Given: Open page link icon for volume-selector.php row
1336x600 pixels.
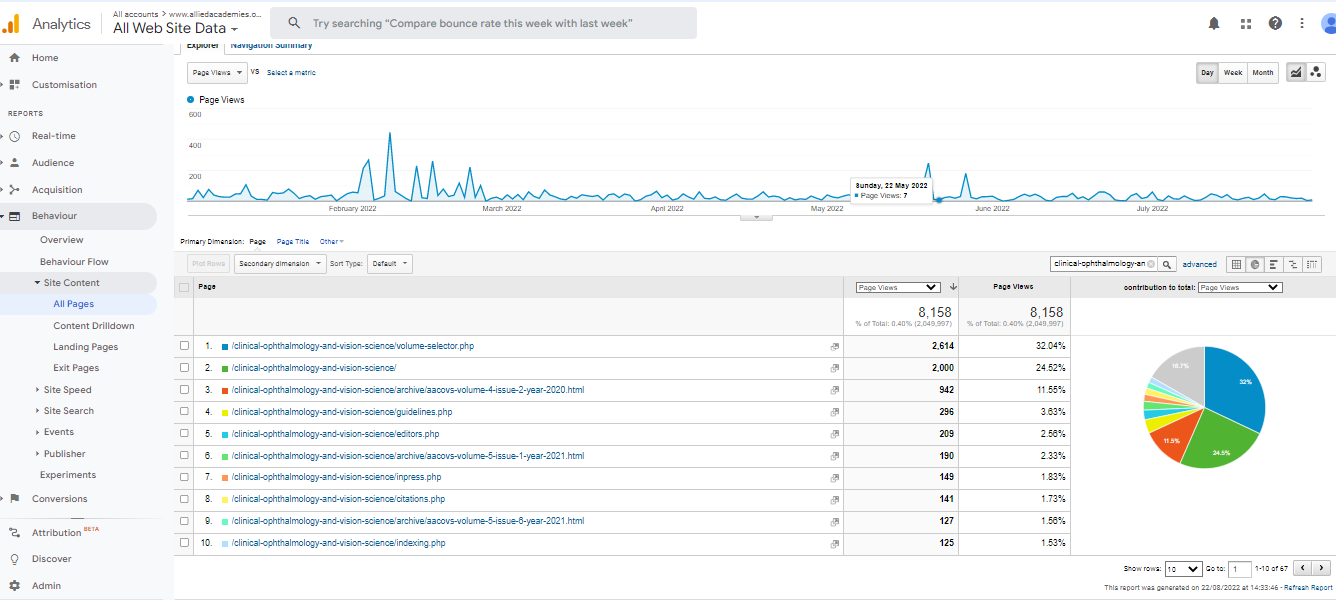Looking at the screenshot, I should click(834, 346).
